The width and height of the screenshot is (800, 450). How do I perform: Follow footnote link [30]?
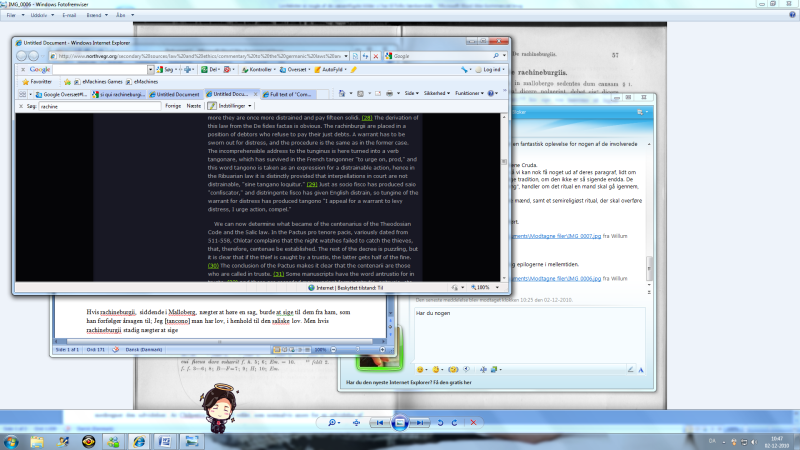(213, 266)
